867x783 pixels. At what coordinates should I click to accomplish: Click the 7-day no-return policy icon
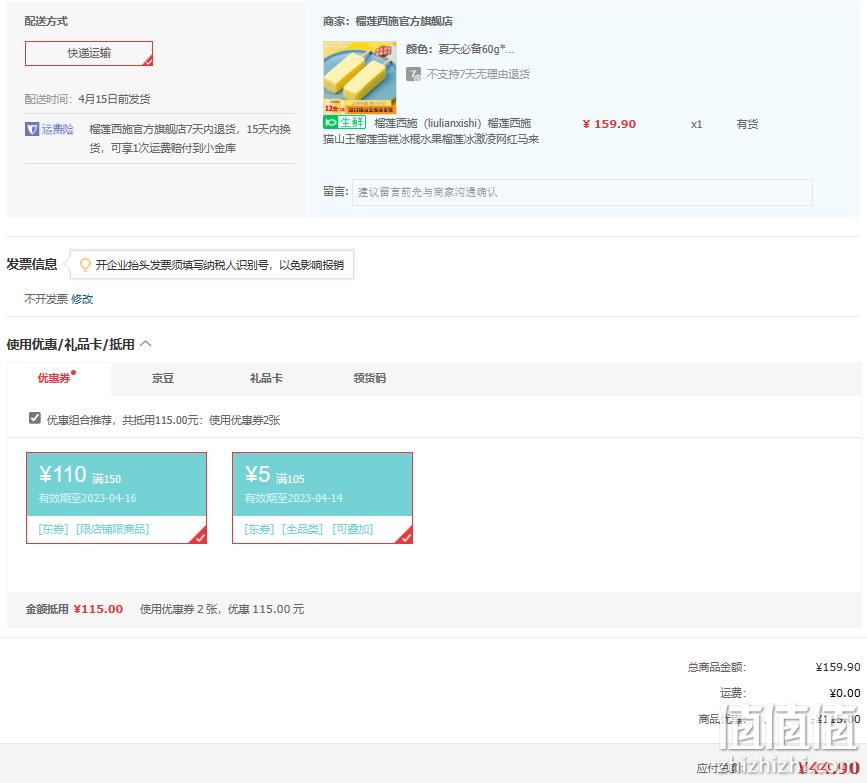[413, 74]
